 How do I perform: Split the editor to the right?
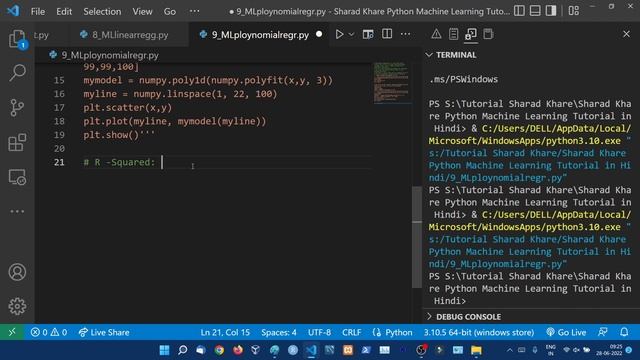pyautogui.click(x=387, y=34)
